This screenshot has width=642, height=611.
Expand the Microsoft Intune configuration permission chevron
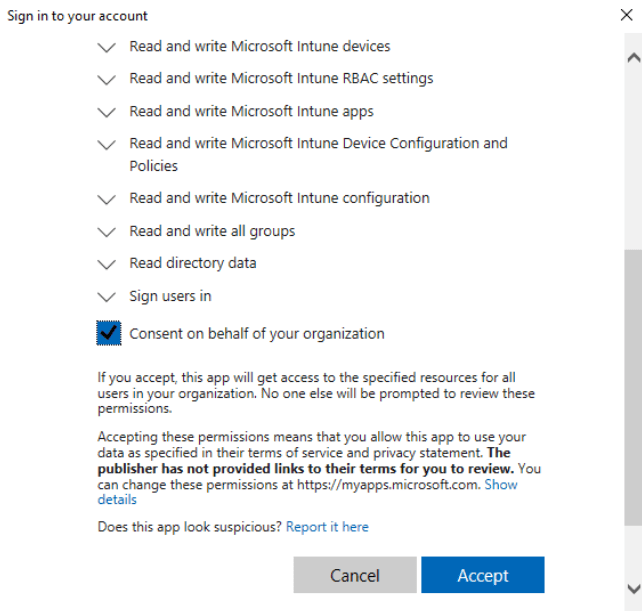tap(107, 199)
